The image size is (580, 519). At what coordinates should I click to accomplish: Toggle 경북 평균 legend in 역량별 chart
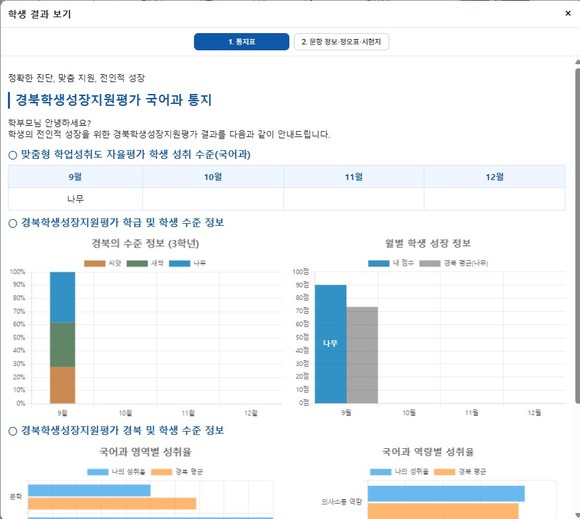point(460,472)
